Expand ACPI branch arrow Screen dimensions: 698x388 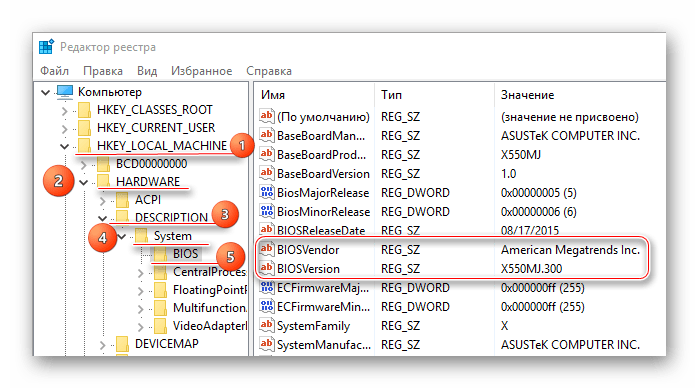coord(103,201)
